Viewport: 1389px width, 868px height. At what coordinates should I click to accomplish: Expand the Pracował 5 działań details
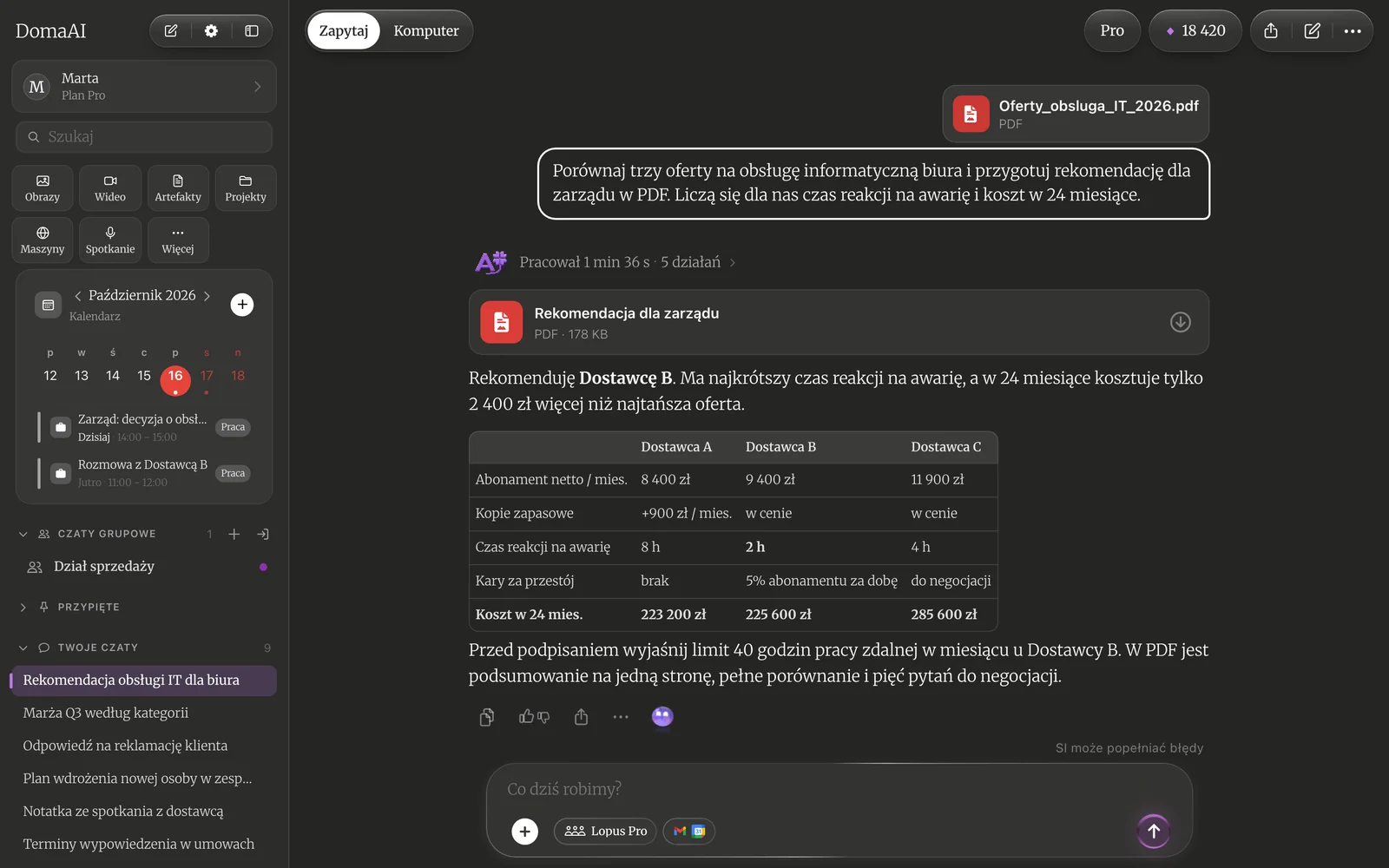[628, 262]
